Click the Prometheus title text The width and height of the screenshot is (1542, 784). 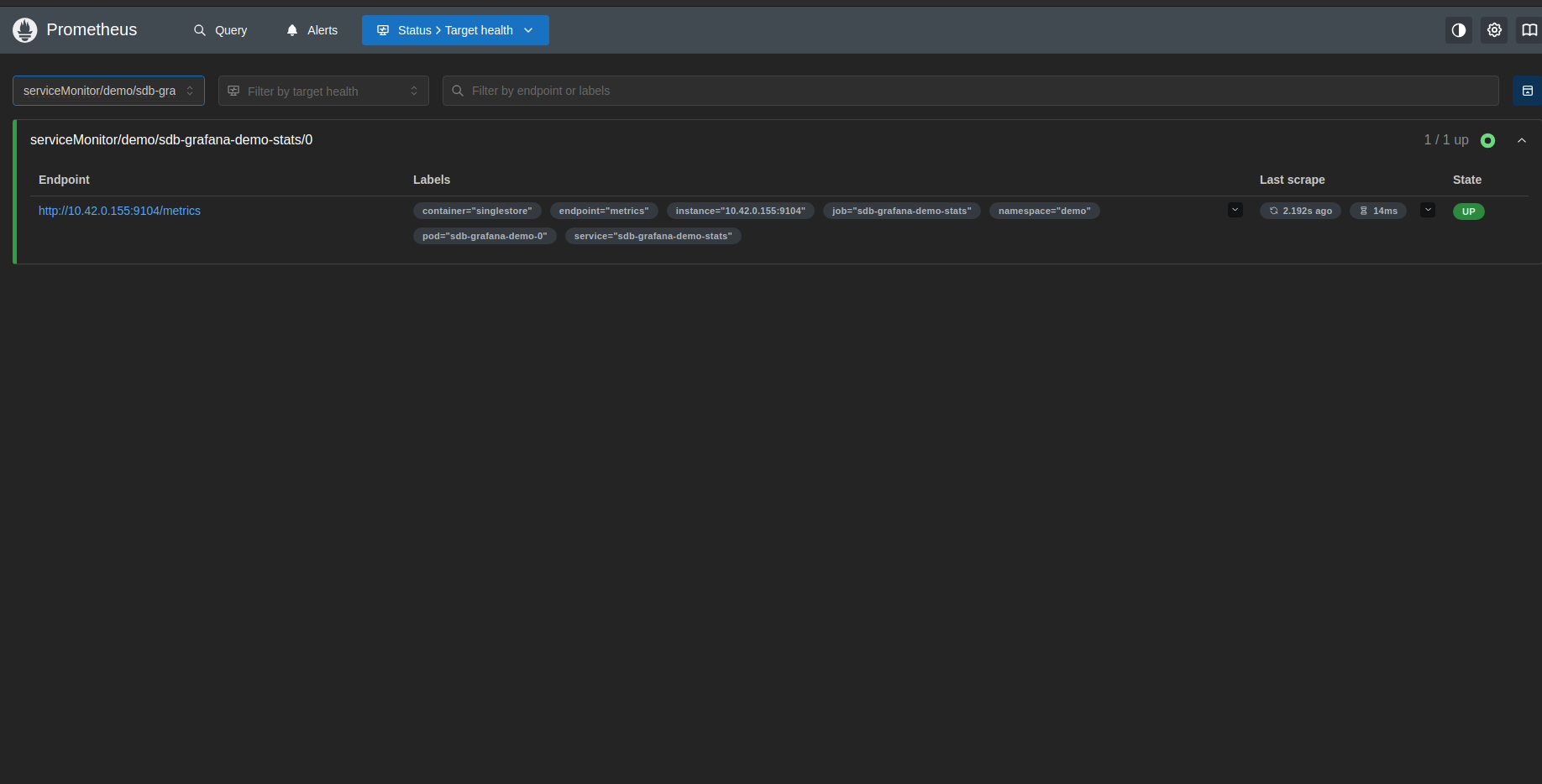pyautogui.click(x=92, y=30)
